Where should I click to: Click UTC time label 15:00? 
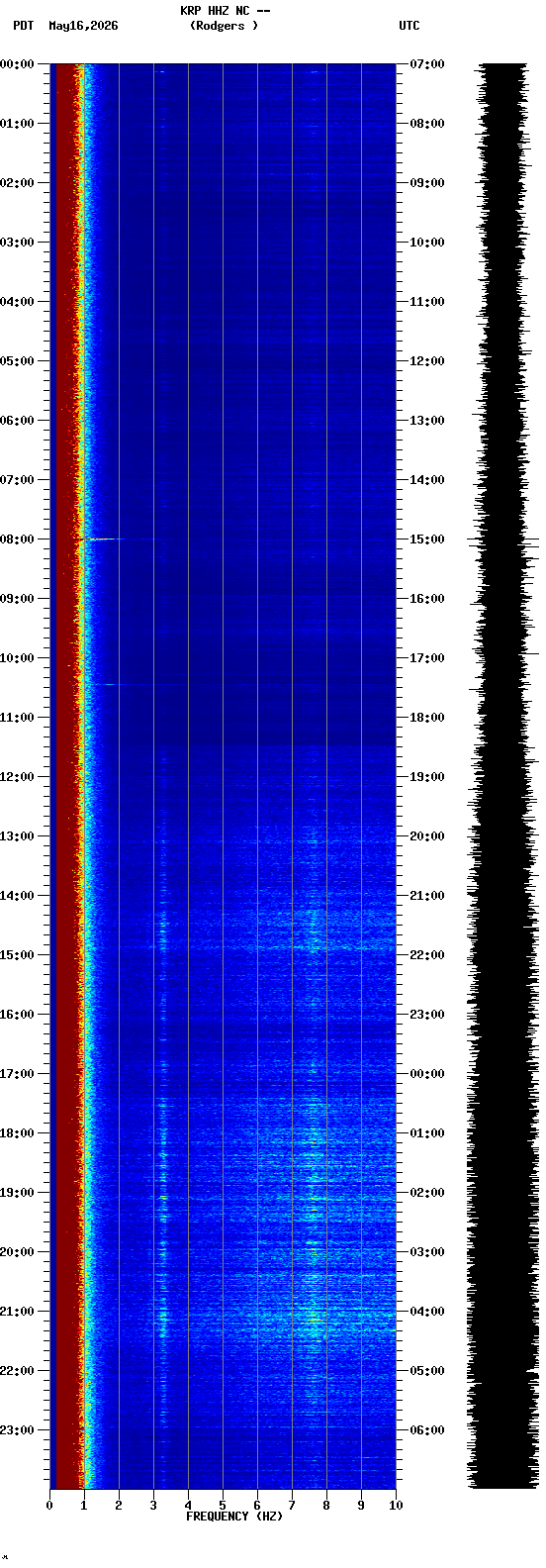[427, 539]
